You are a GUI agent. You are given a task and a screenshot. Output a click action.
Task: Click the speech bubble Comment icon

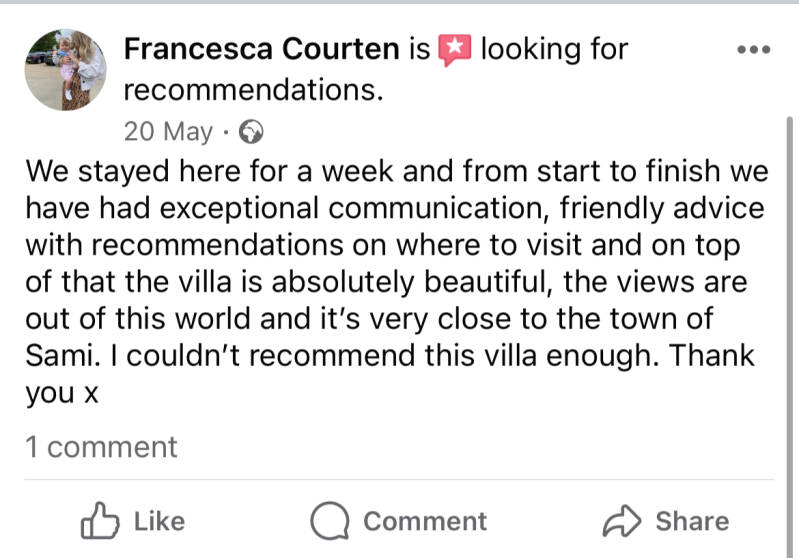pos(329,521)
